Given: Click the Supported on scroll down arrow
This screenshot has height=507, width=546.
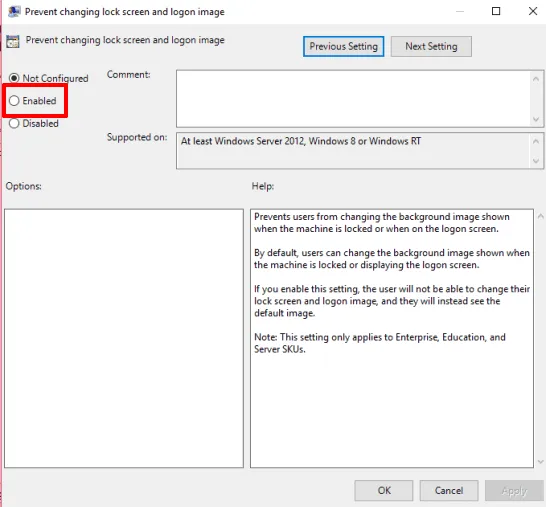Looking at the screenshot, I should [536, 161].
